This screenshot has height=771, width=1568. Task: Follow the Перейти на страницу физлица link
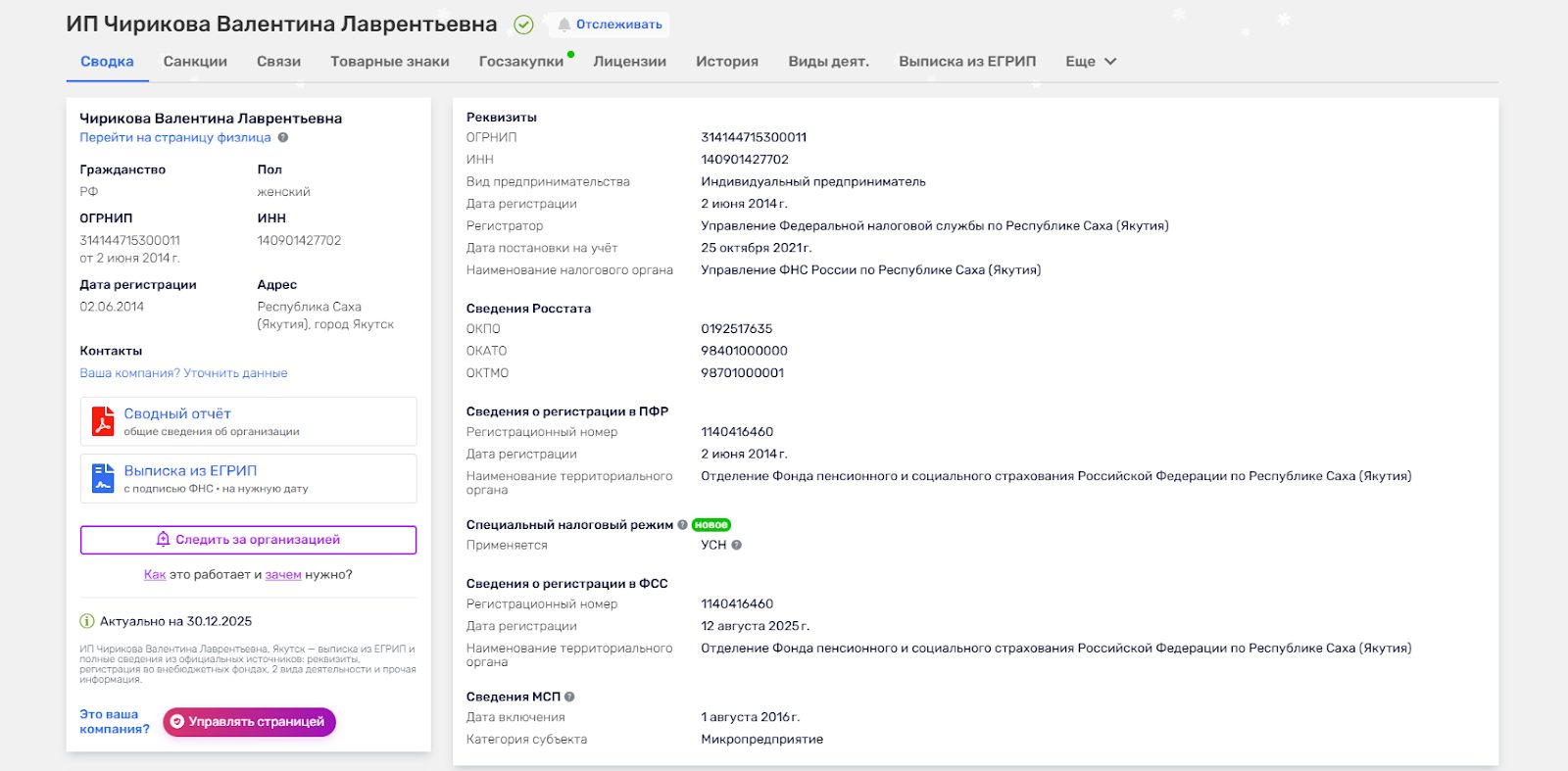pyautogui.click(x=175, y=138)
